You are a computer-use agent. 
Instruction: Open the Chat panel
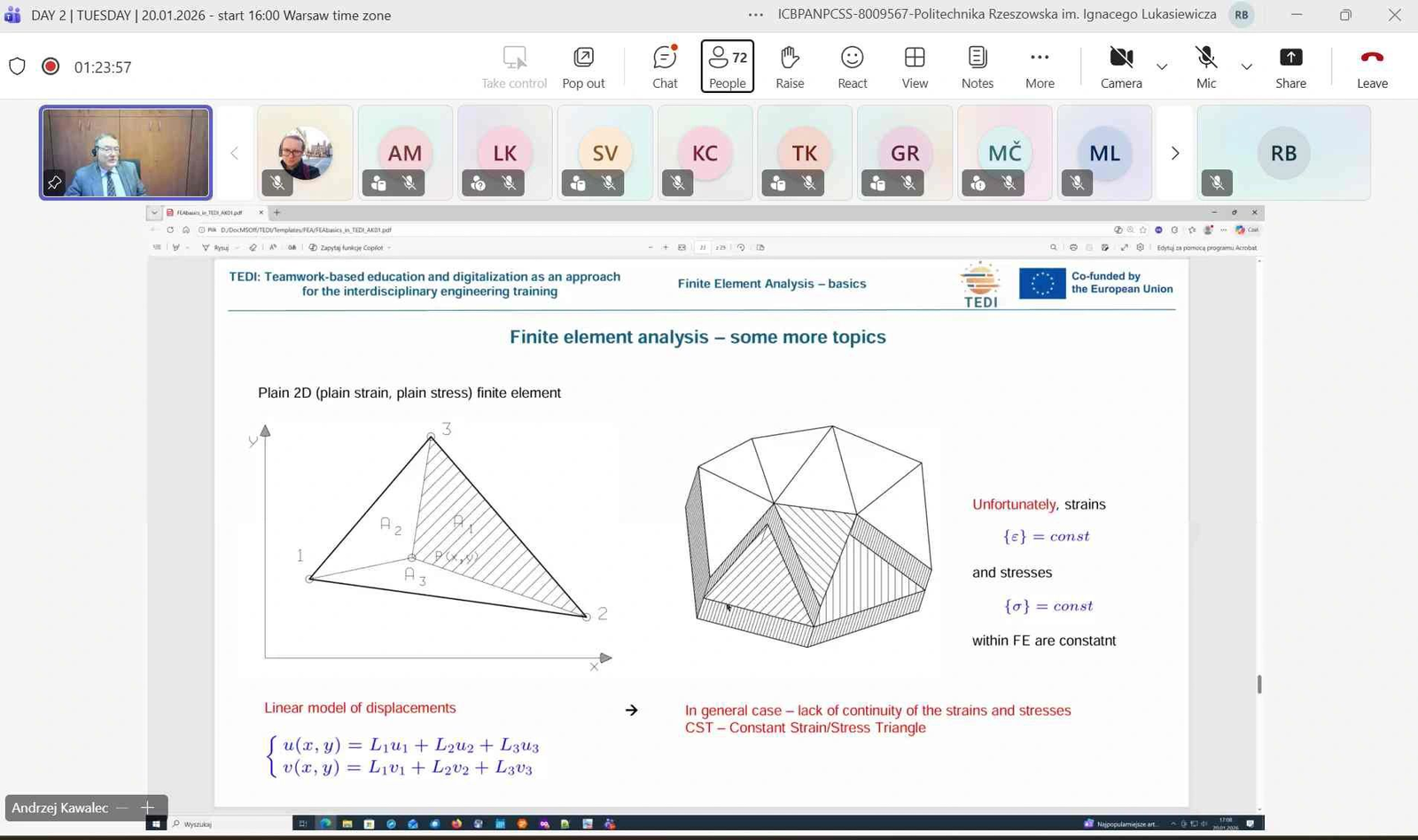[665, 66]
